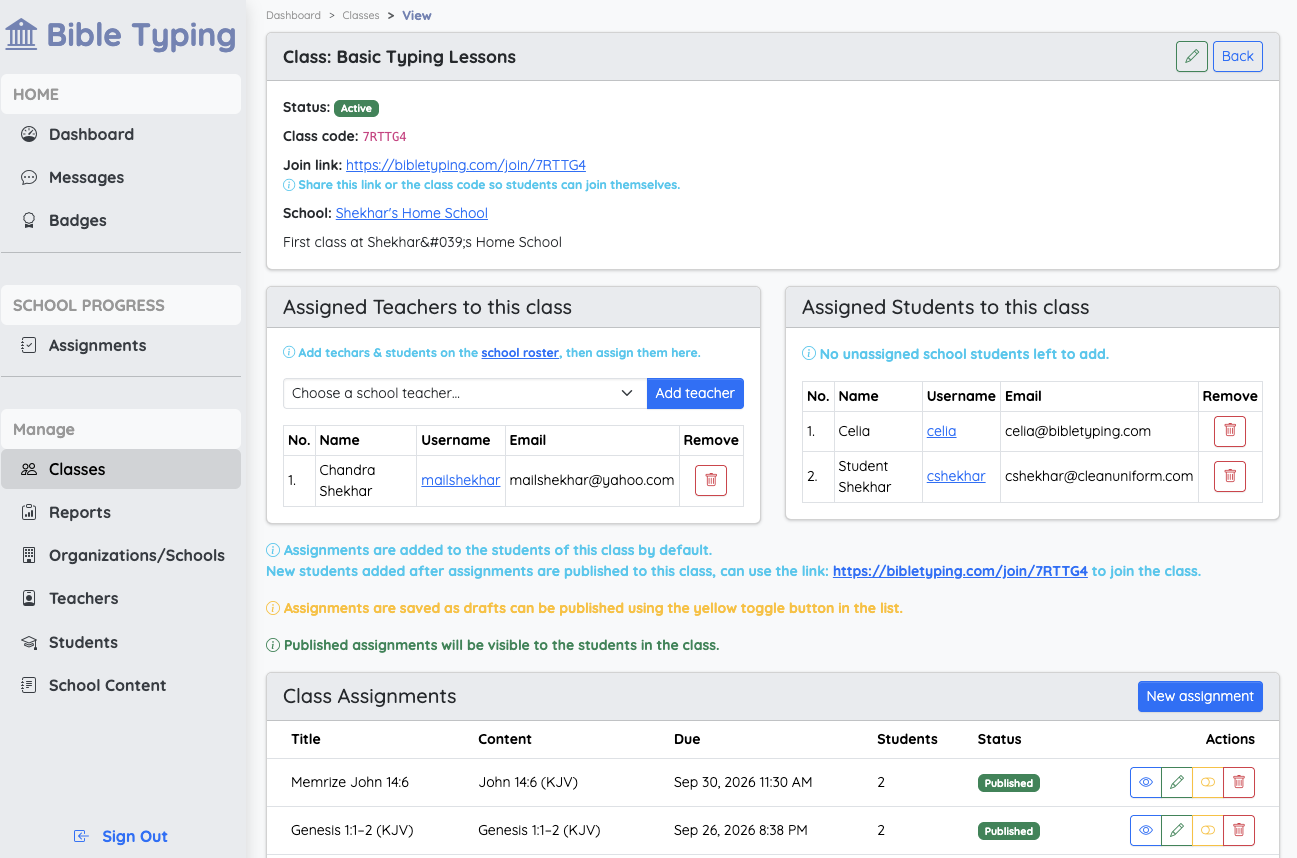
Task: Toggle publish state for Genesis 1:1–2 (KJV)
Action: coord(1208,830)
